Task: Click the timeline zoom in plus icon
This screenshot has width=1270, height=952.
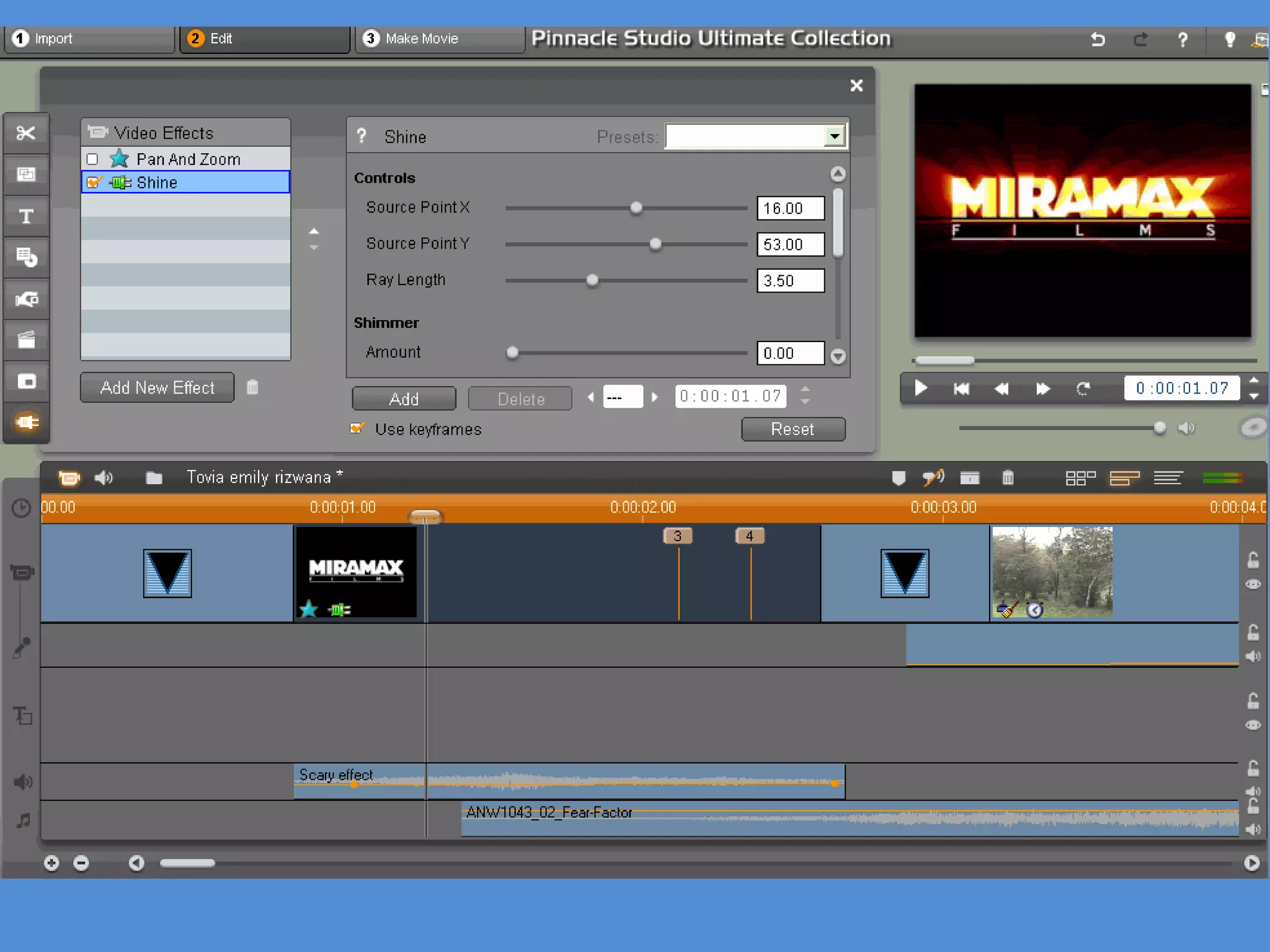Action: tap(51, 863)
